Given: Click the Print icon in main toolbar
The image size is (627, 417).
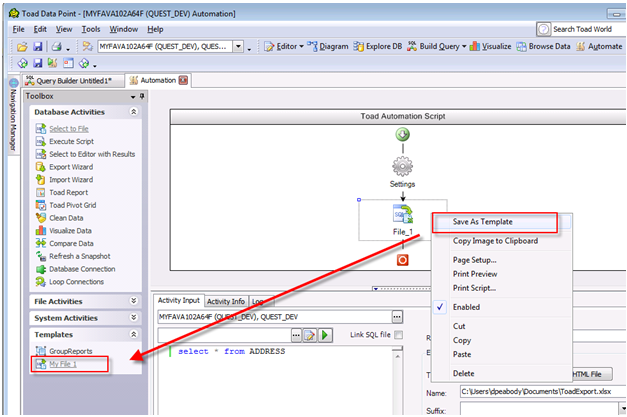Looking at the screenshot, I should [56, 47].
